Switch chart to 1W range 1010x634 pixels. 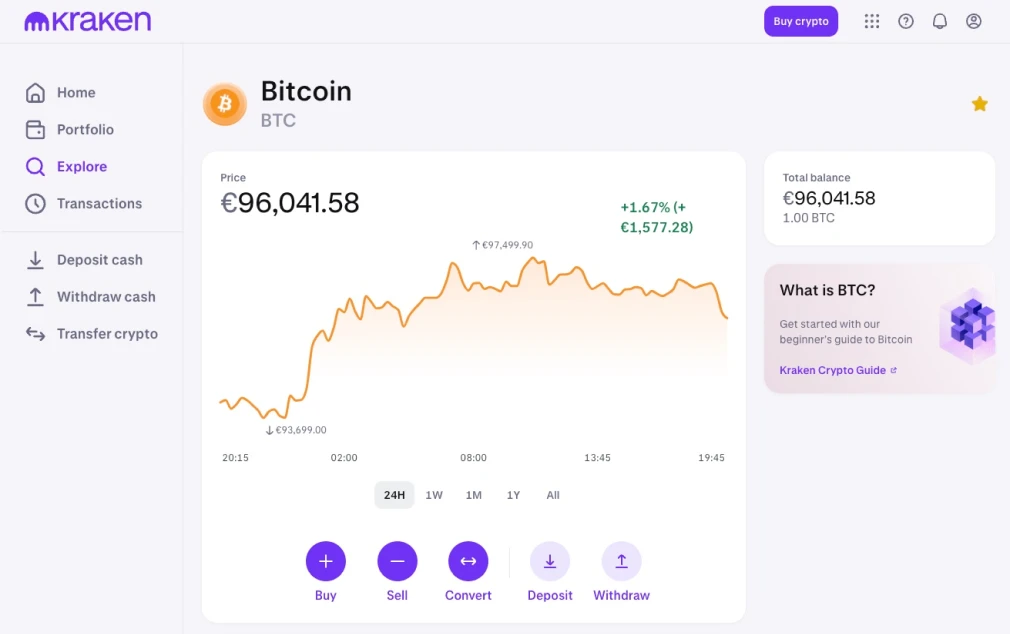[434, 495]
